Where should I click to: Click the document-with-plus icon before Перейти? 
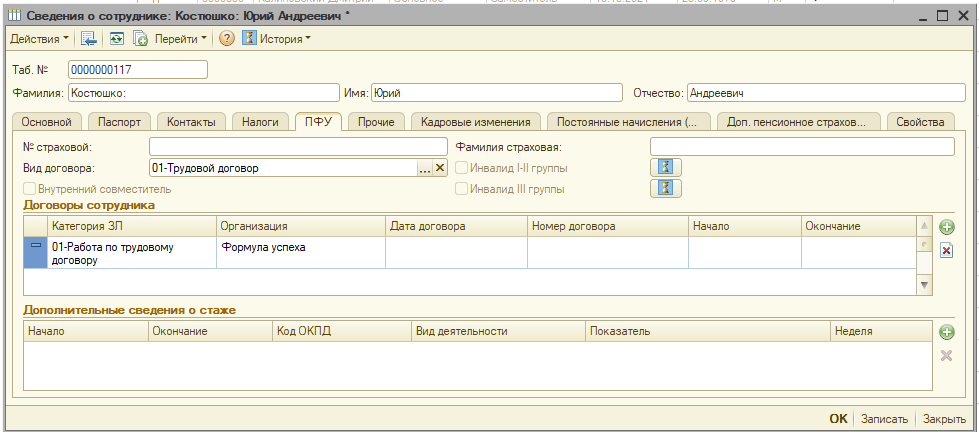click(x=141, y=39)
